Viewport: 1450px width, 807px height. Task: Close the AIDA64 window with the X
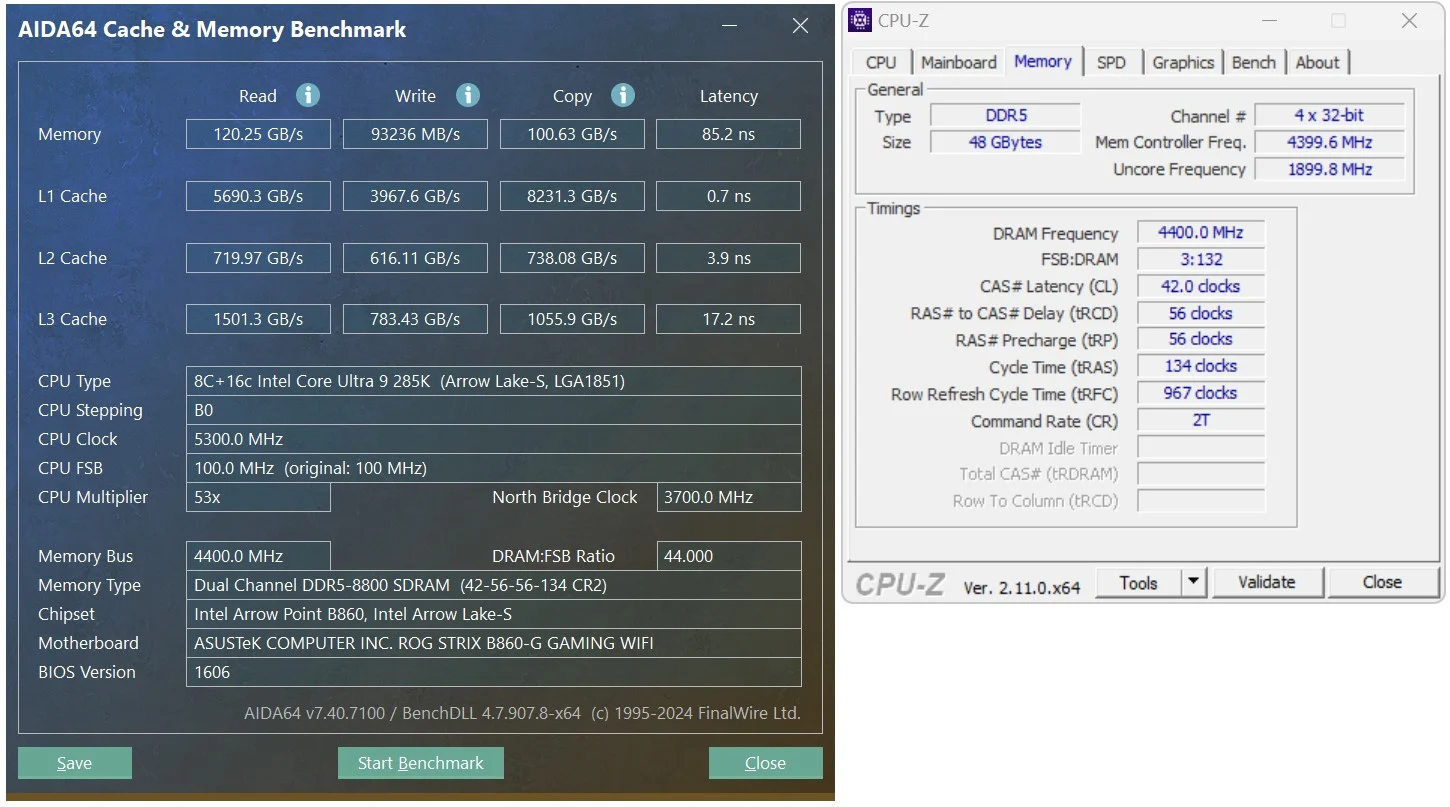(800, 27)
